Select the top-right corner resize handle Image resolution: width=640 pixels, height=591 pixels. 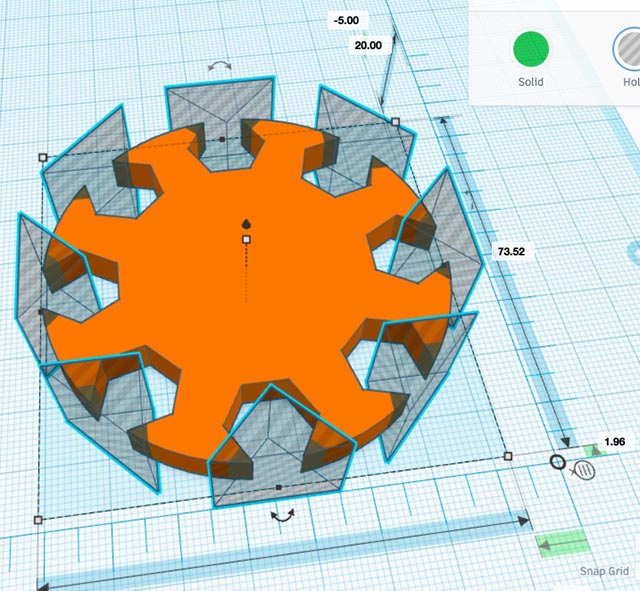395,122
